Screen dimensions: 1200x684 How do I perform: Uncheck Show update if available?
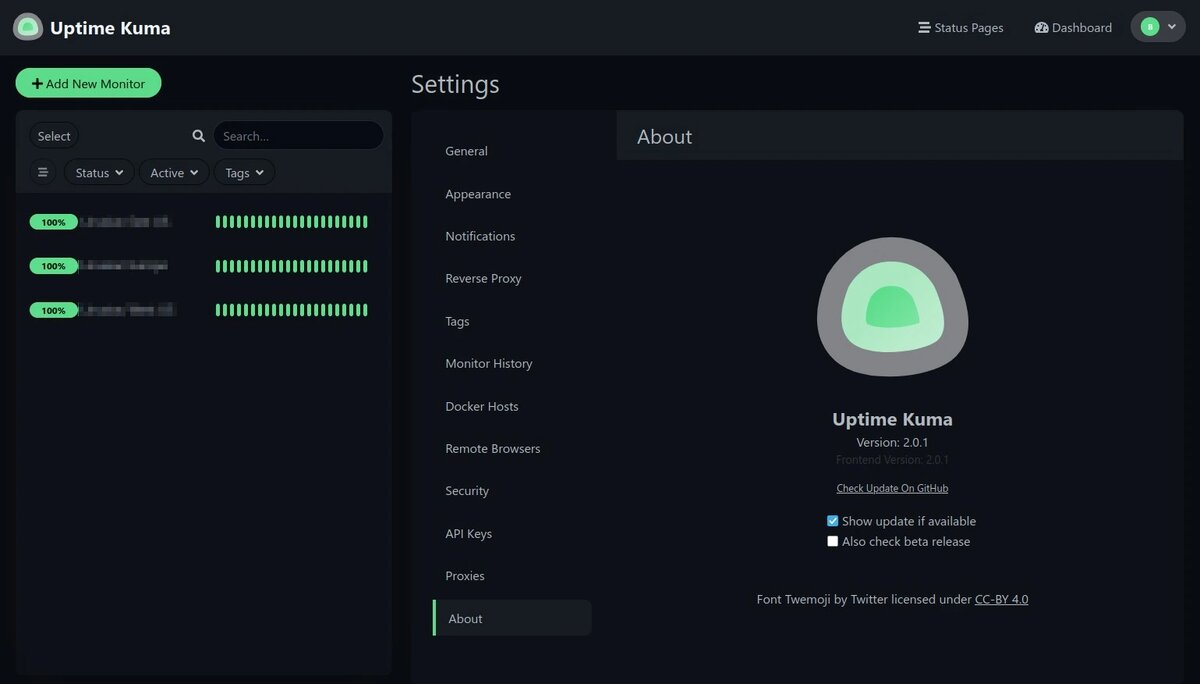click(x=832, y=520)
